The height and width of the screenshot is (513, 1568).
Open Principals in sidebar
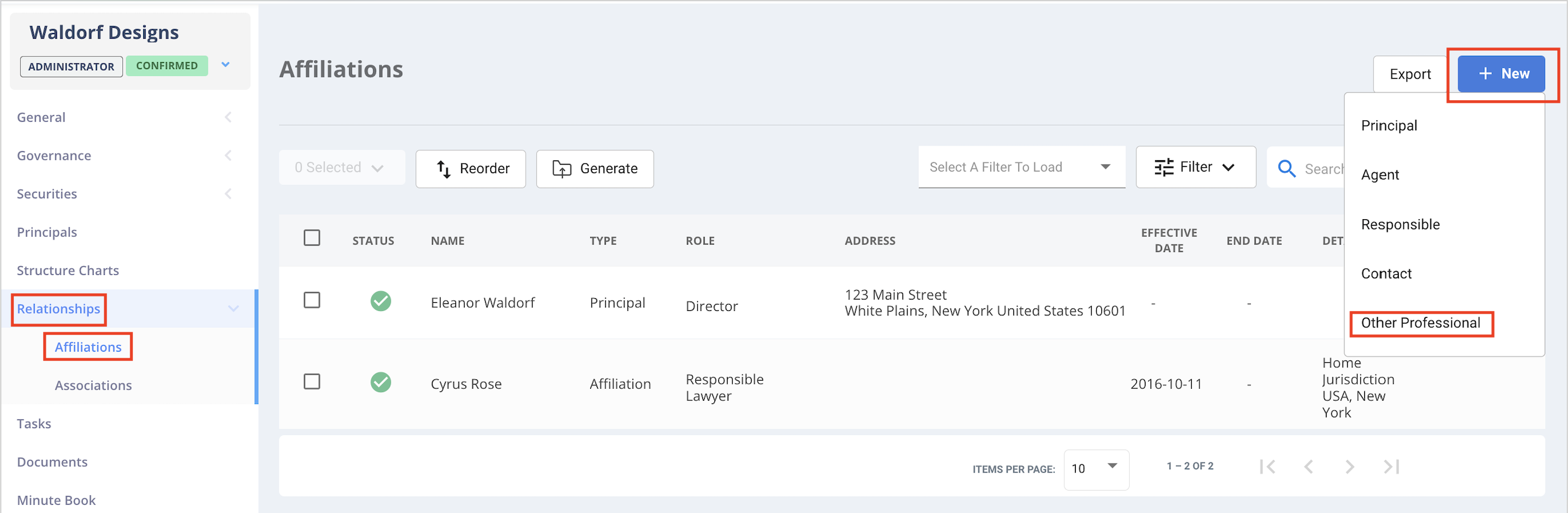pos(47,232)
